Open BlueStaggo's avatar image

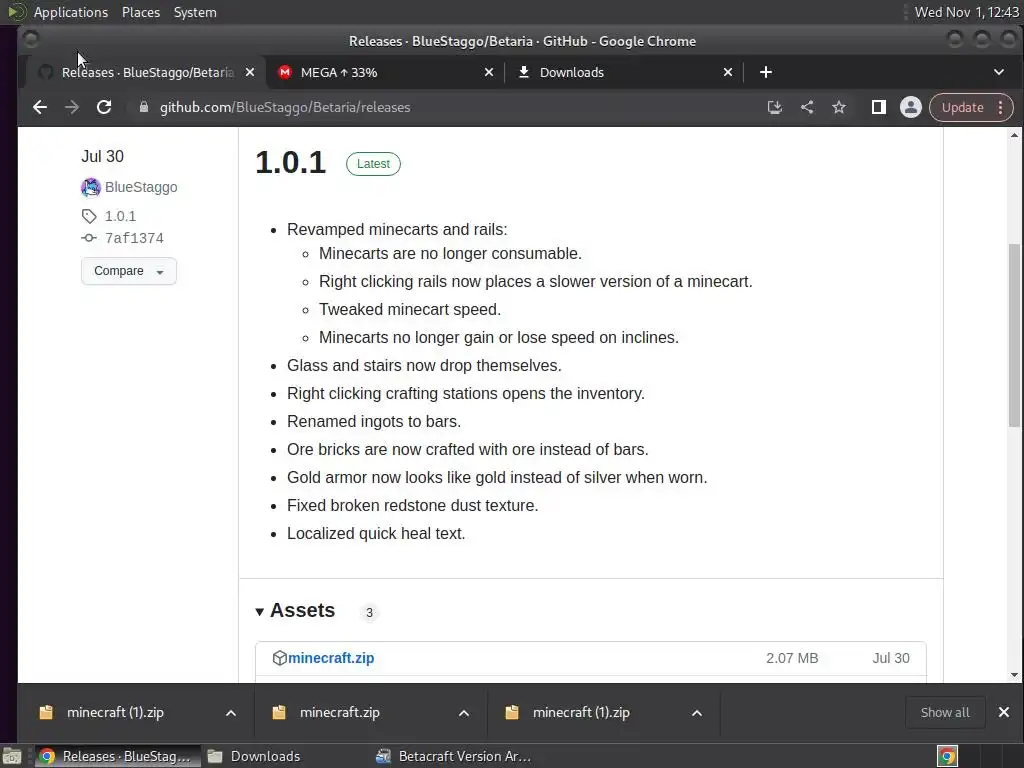click(x=90, y=187)
